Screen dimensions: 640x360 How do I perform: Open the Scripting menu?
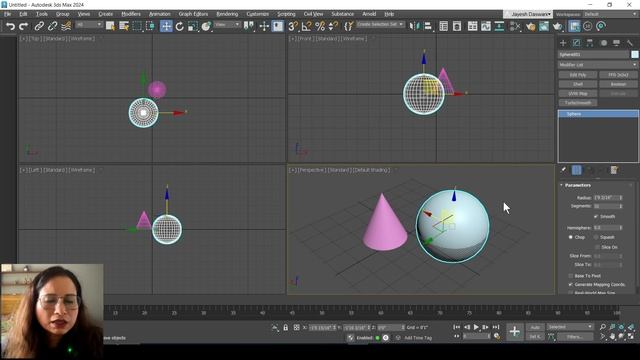[x=287, y=14]
